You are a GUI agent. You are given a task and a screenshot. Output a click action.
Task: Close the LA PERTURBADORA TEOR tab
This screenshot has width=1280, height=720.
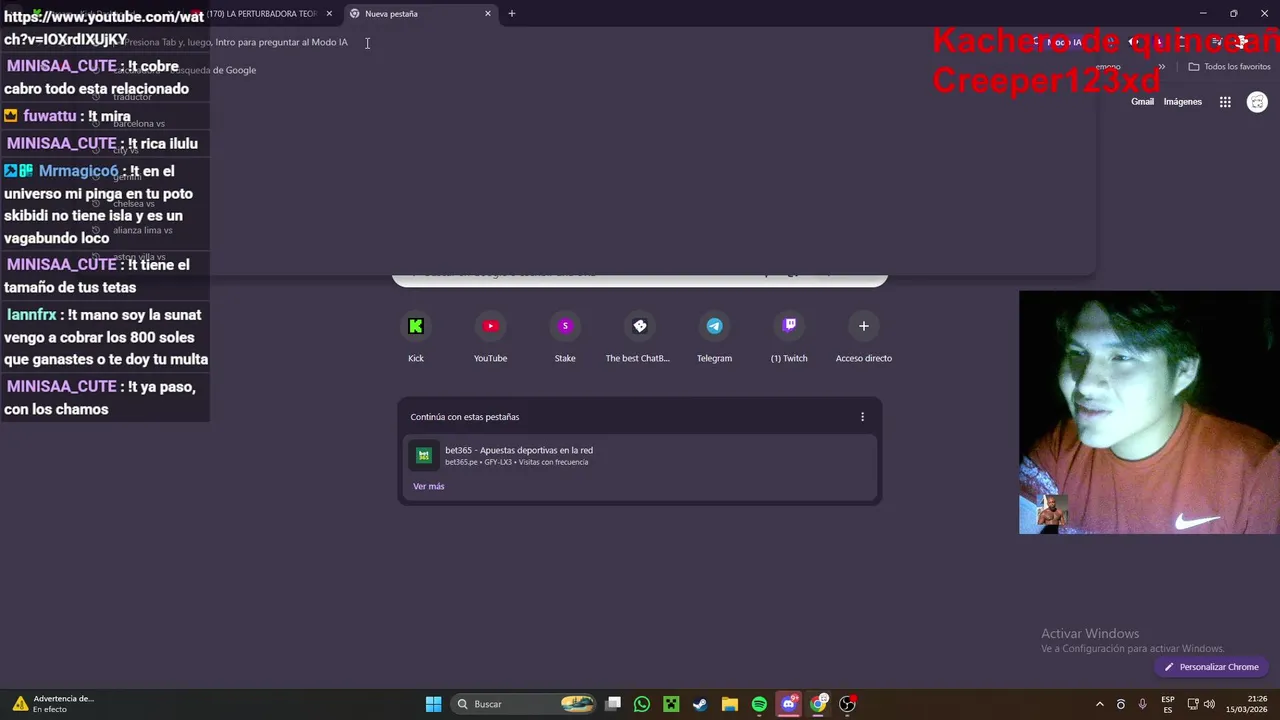point(329,14)
